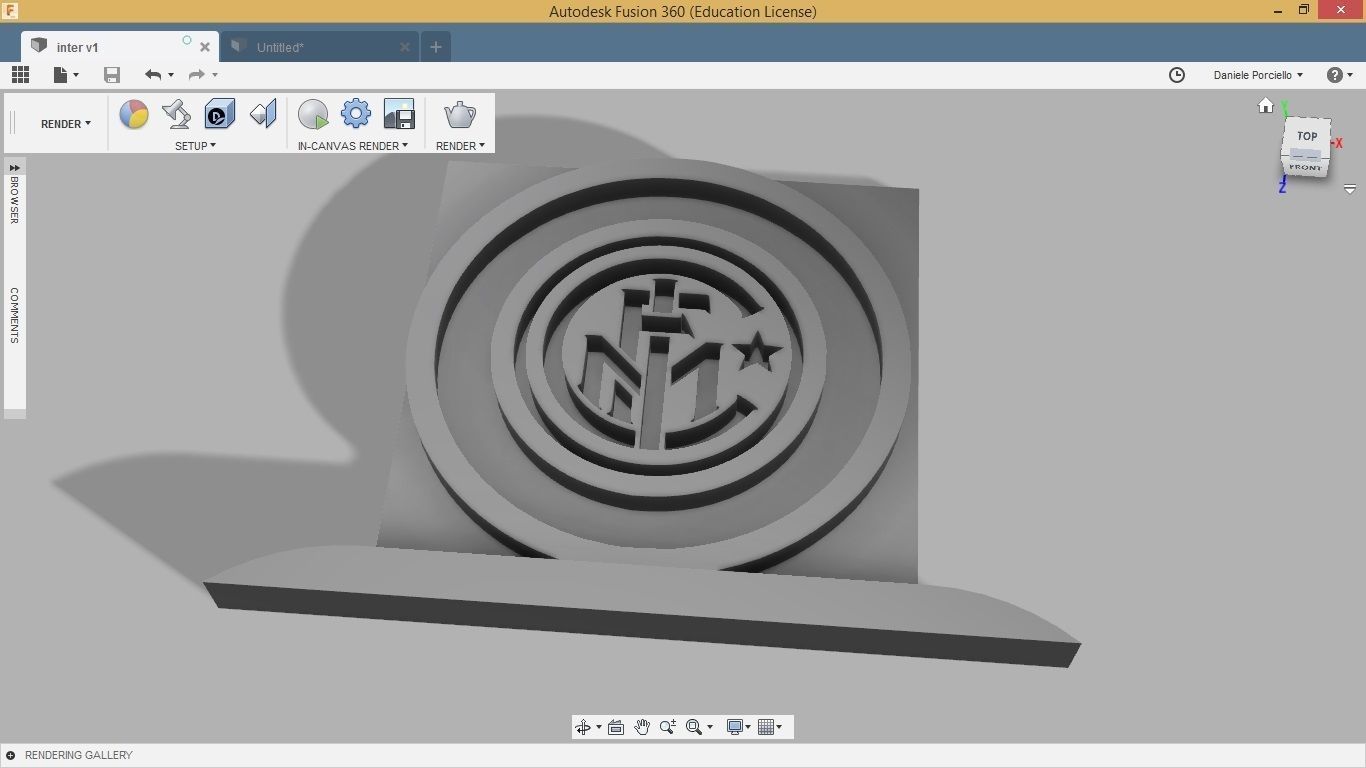Open the Daniele Porciello account menu
The width and height of the screenshot is (1366, 768).
click(x=1258, y=75)
